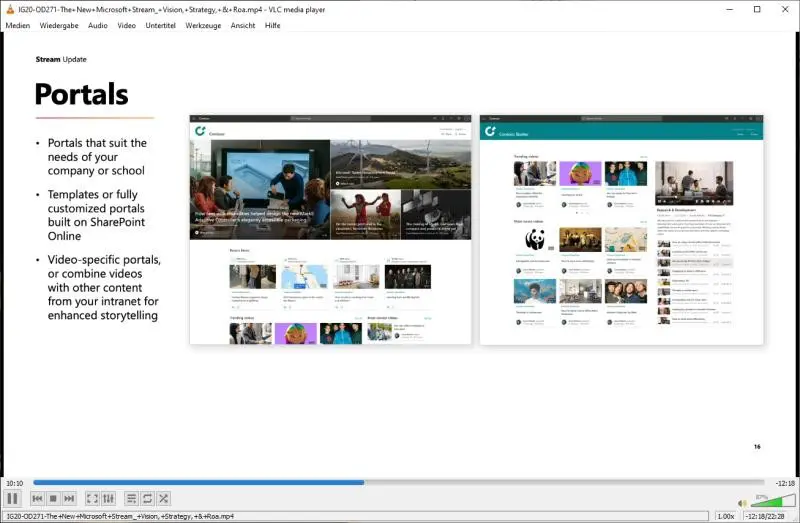
Task: Click the 1.00x playback speed indicator
Action: point(725,516)
